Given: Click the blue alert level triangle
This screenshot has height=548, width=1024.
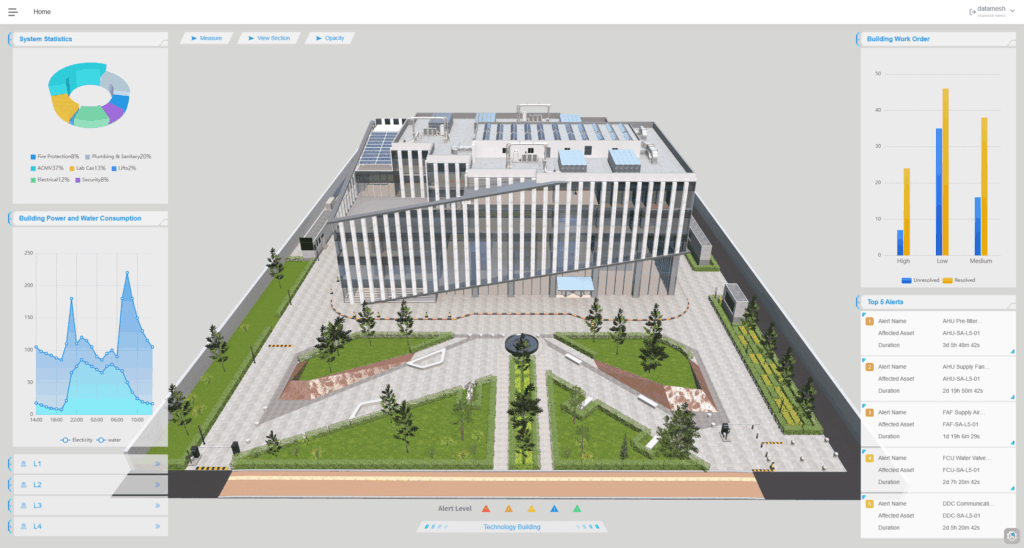Looking at the screenshot, I should [x=554, y=508].
